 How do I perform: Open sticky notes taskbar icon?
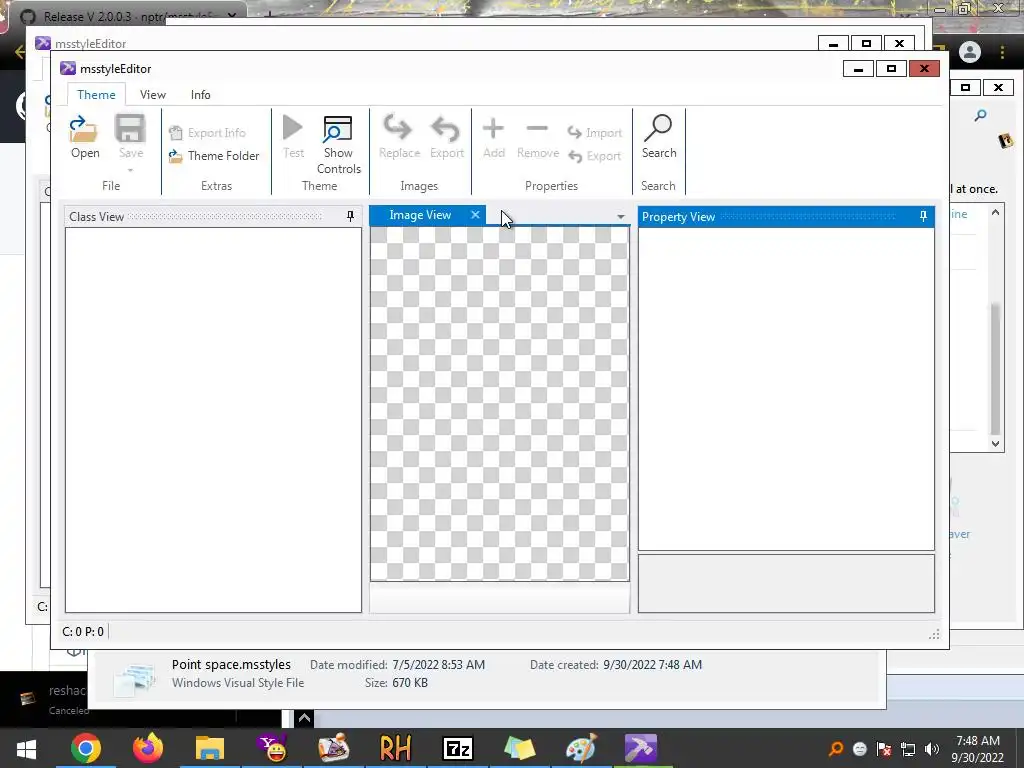pos(519,748)
